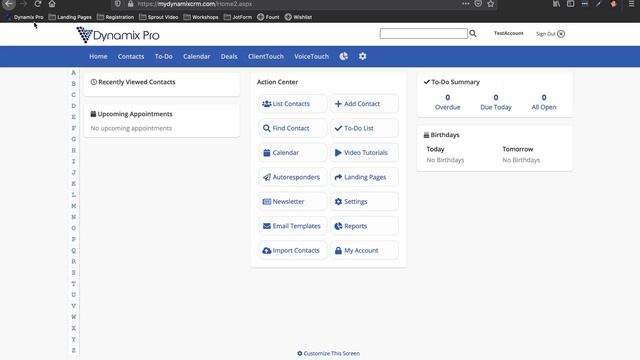
Task: Open Calendar from the Action Center
Action: pos(293,153)
